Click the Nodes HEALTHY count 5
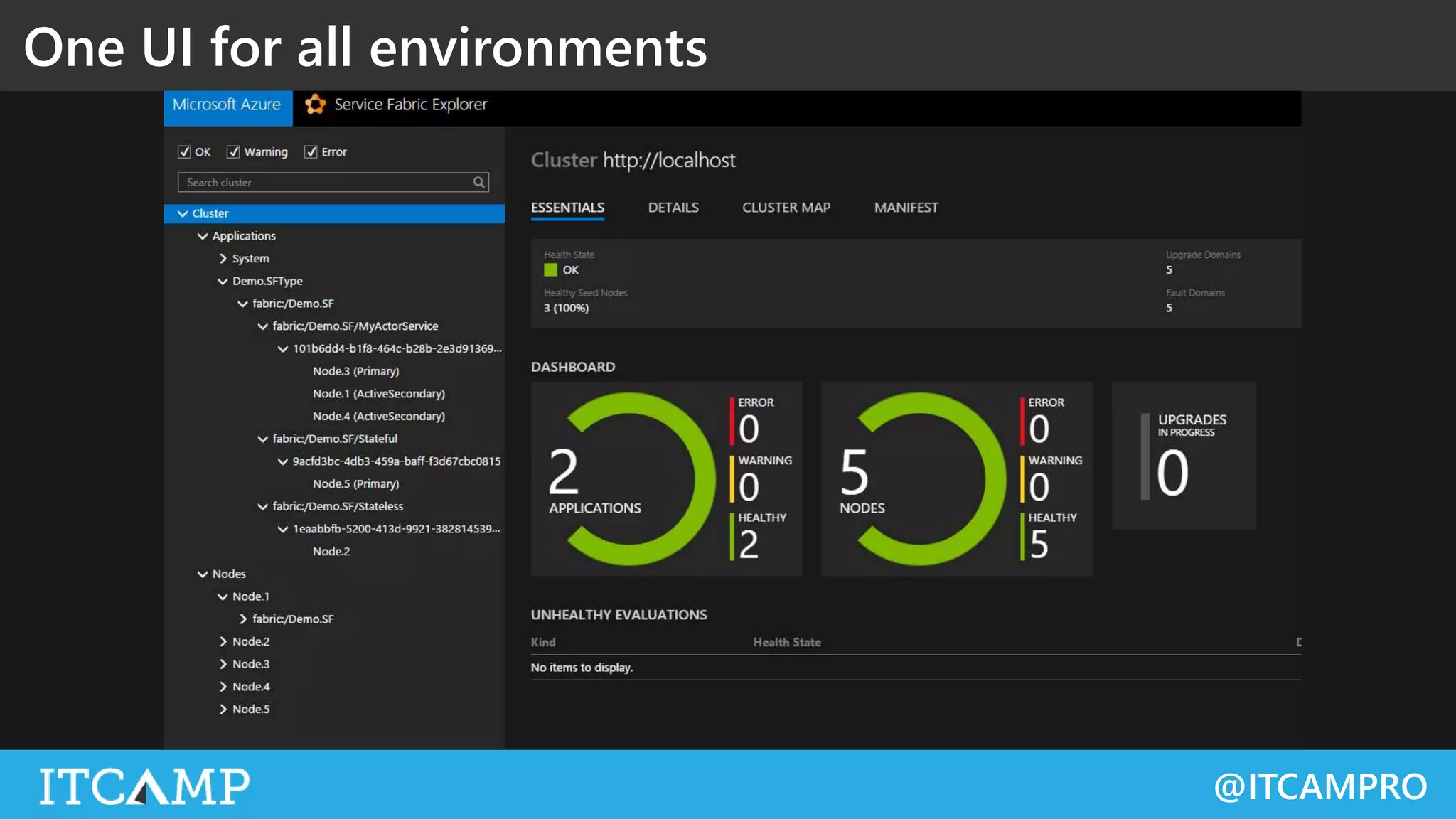This screenshot has width=1456, height=819. tap(1039, 545)
